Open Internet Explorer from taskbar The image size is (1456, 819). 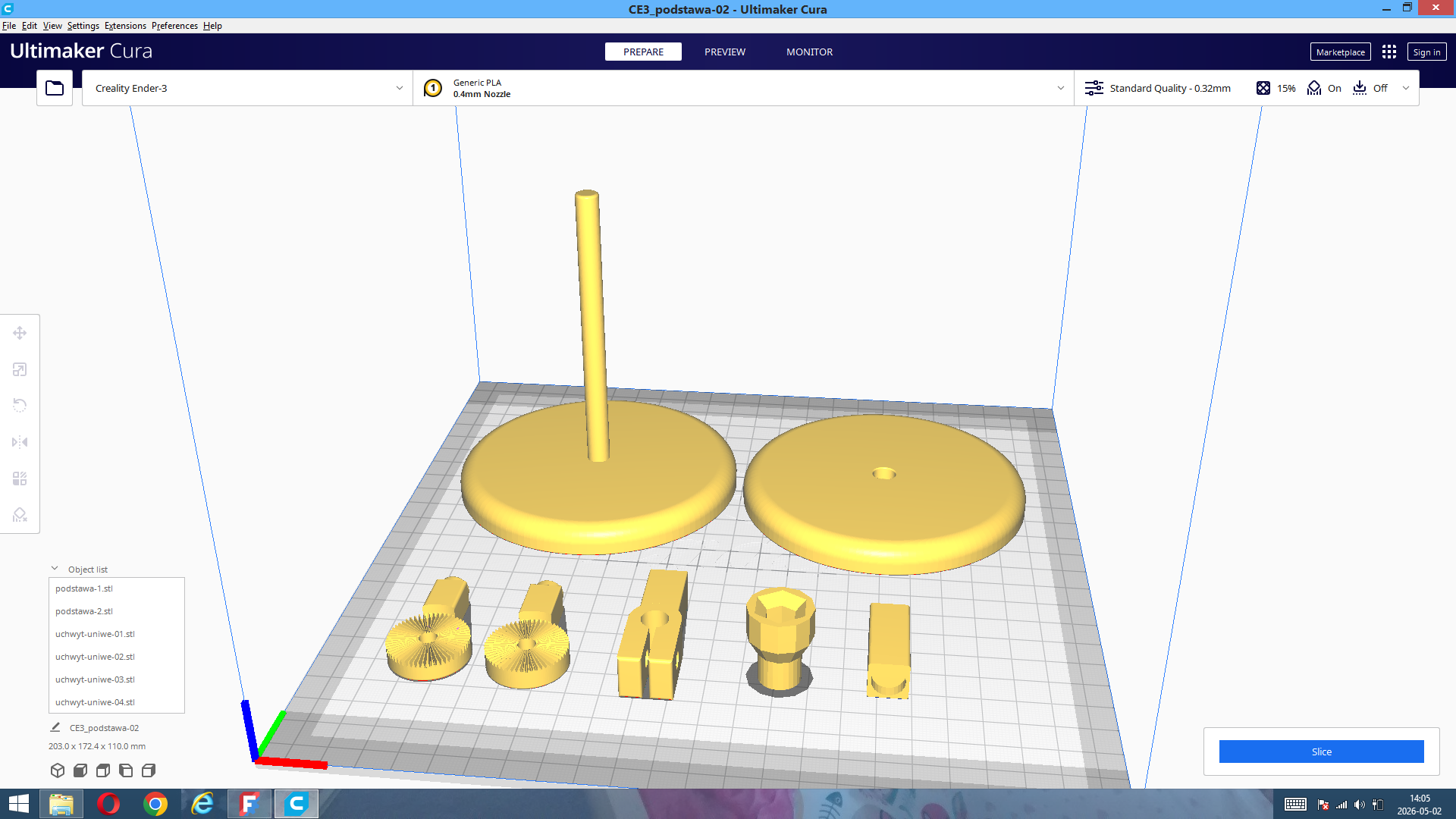(202, 804)
